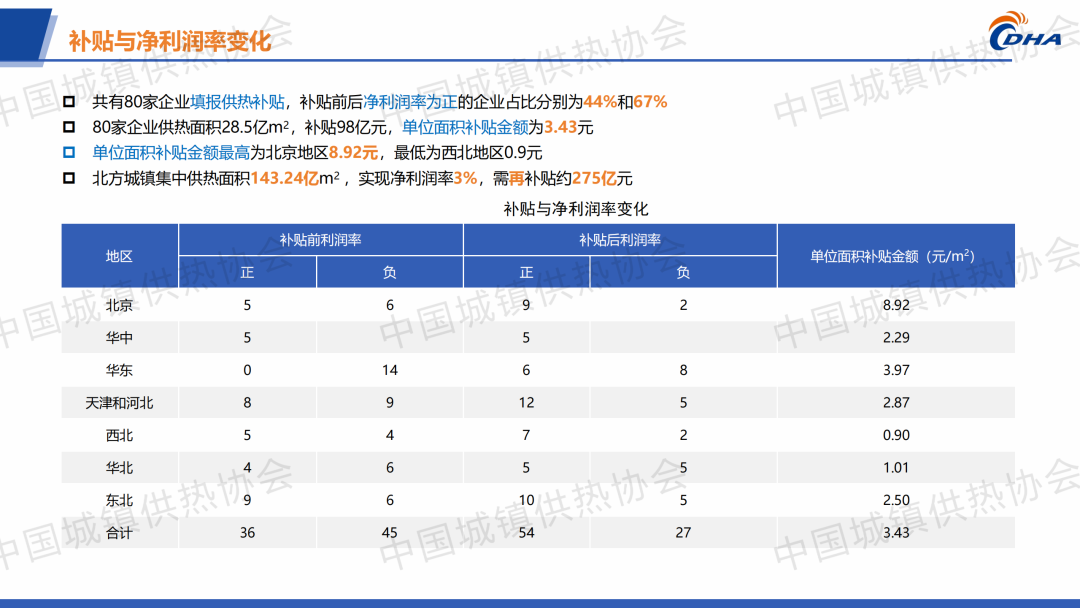Click the square bullet before 北方城镇集中供热面积
Viewport: 1080px width, 608px height.
[69, 179]
